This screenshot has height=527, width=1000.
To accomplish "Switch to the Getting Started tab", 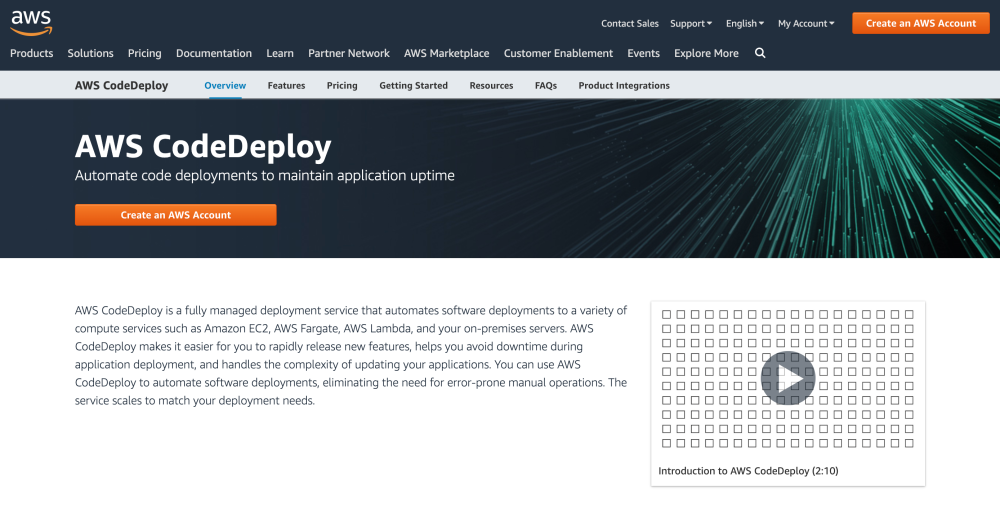I will 413,85.
